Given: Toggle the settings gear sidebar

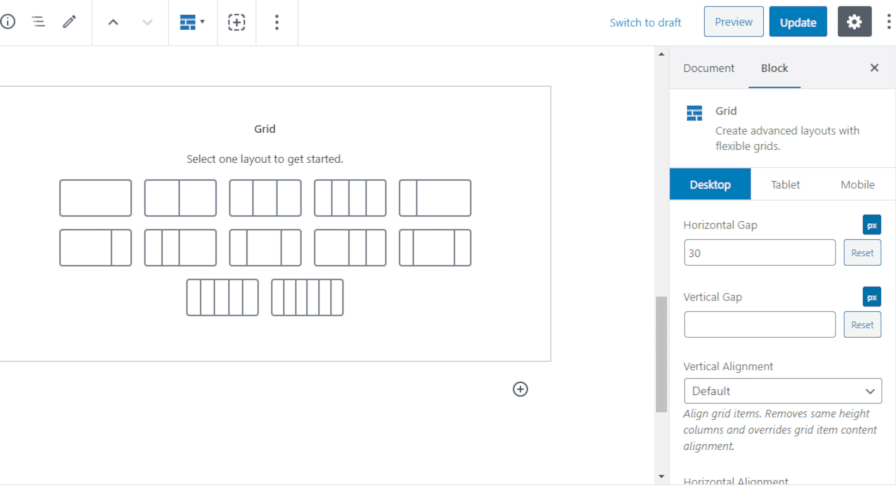Looking at the screenshot, I should [854, 22].
